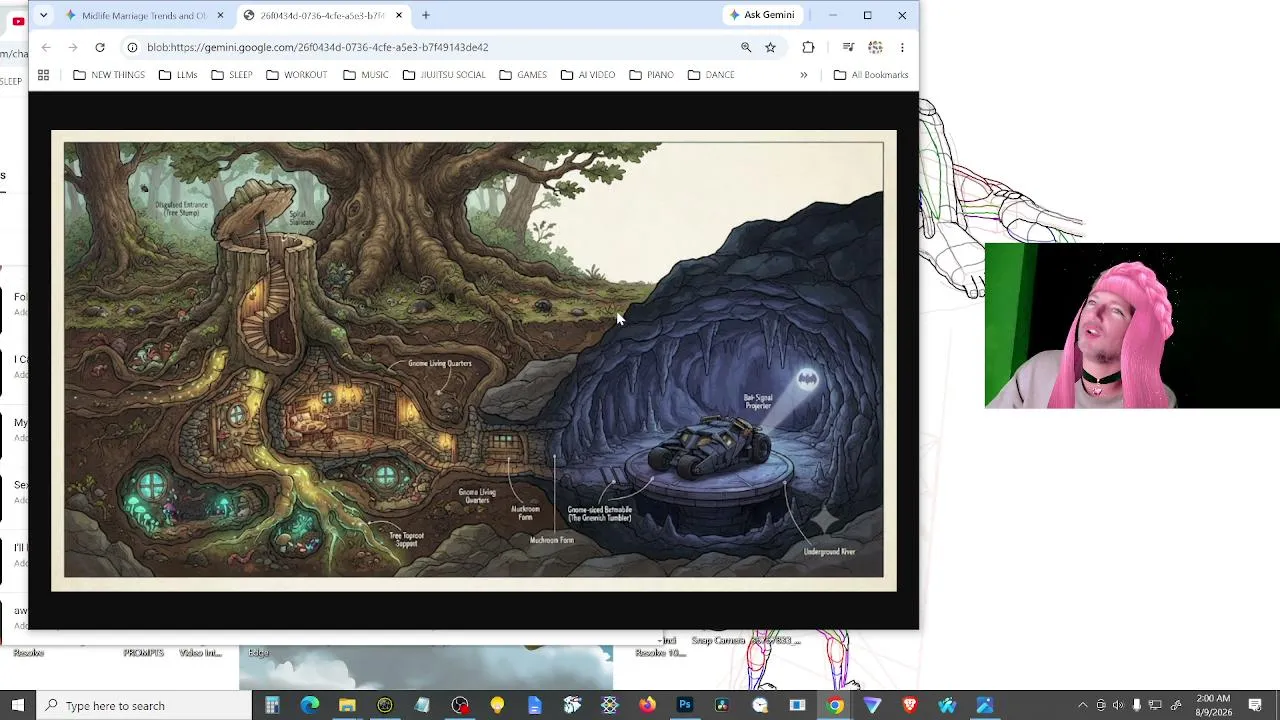This screenshot has width=1280, height=720.
Task: Switch to Chrome in the taskbar
Action: coord(835,705)
